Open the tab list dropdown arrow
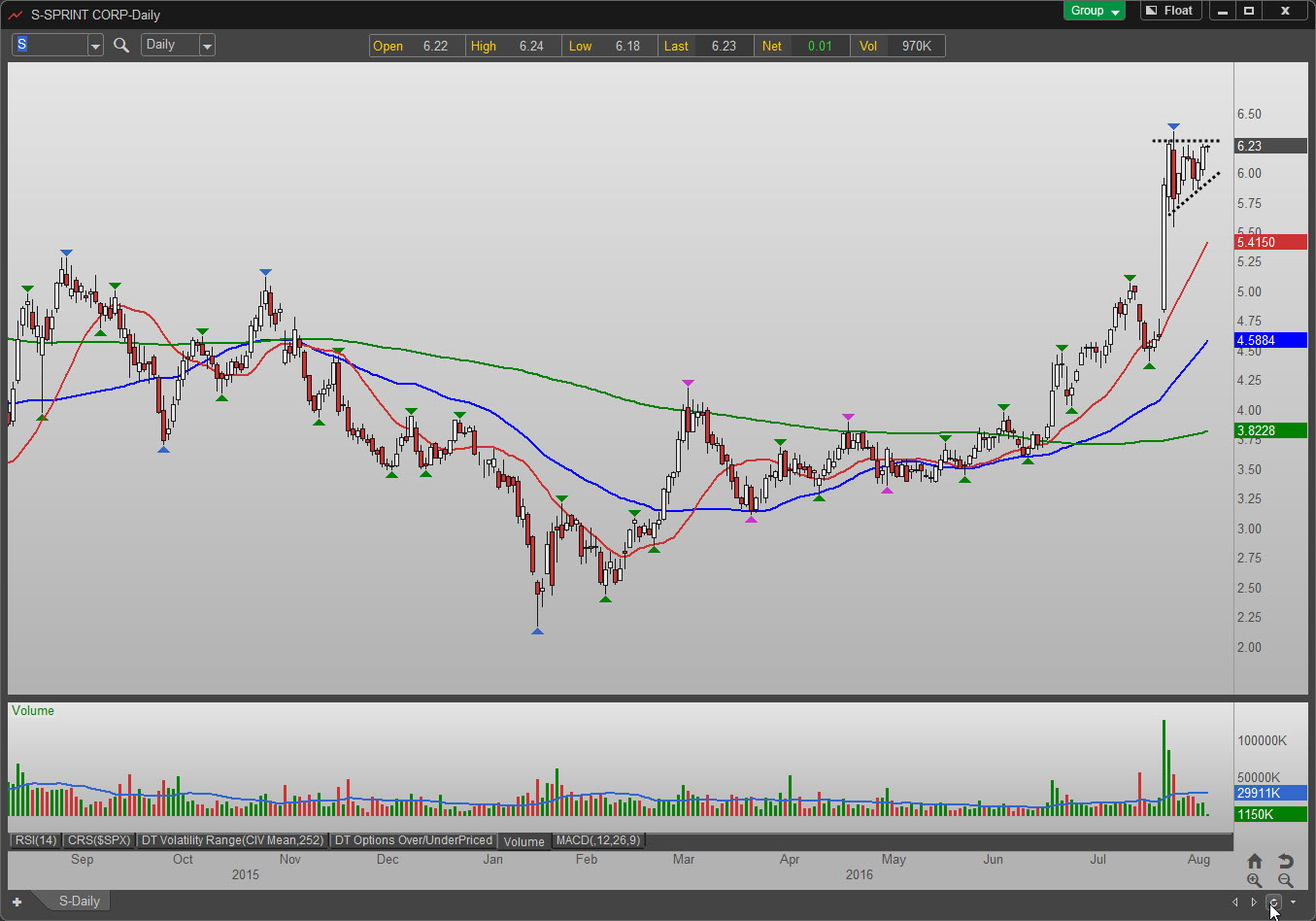This screenshot has height=921, width=1316. pos(1293,902)
